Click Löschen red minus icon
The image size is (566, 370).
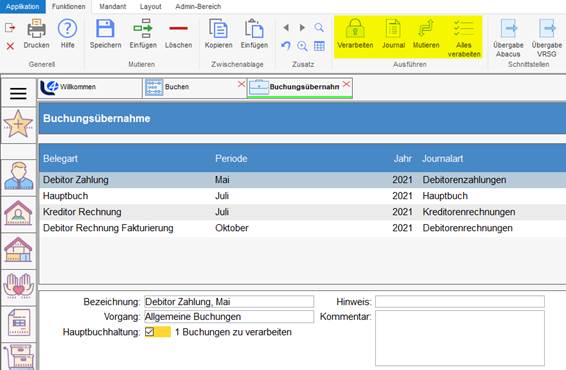tap(179, 28)
